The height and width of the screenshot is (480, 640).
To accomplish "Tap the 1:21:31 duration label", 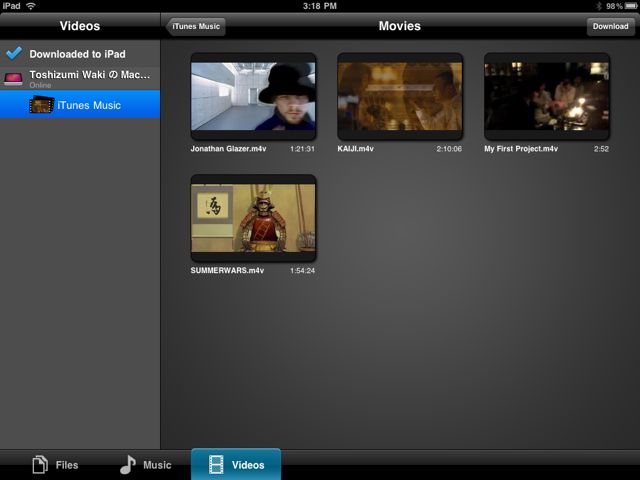I will tap(302, 149).
